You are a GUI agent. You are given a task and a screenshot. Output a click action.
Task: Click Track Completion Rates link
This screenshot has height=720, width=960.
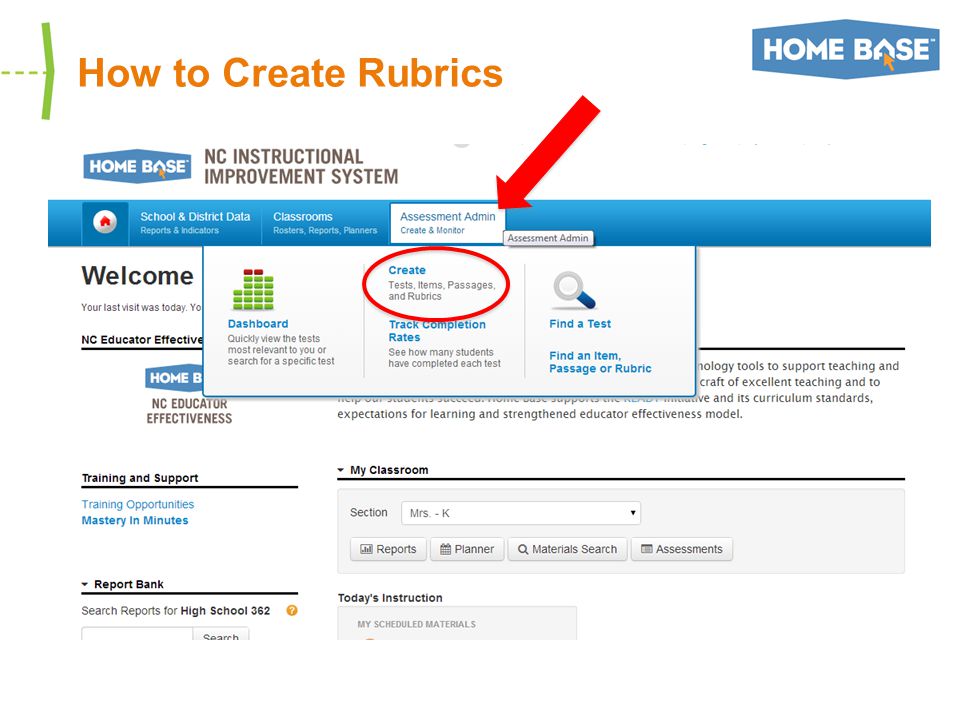point(437,331)
